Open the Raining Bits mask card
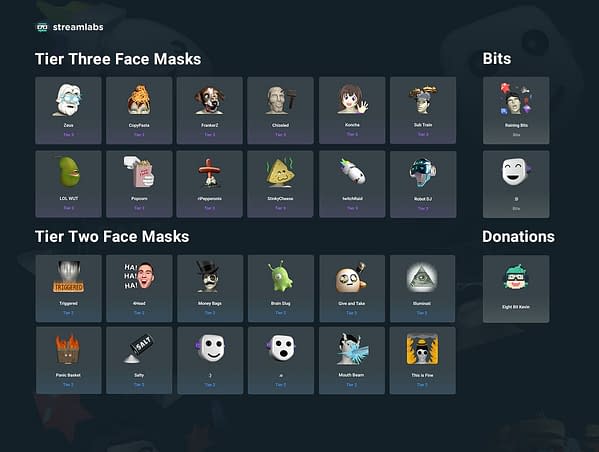The image size is (599, 452). 516,110
